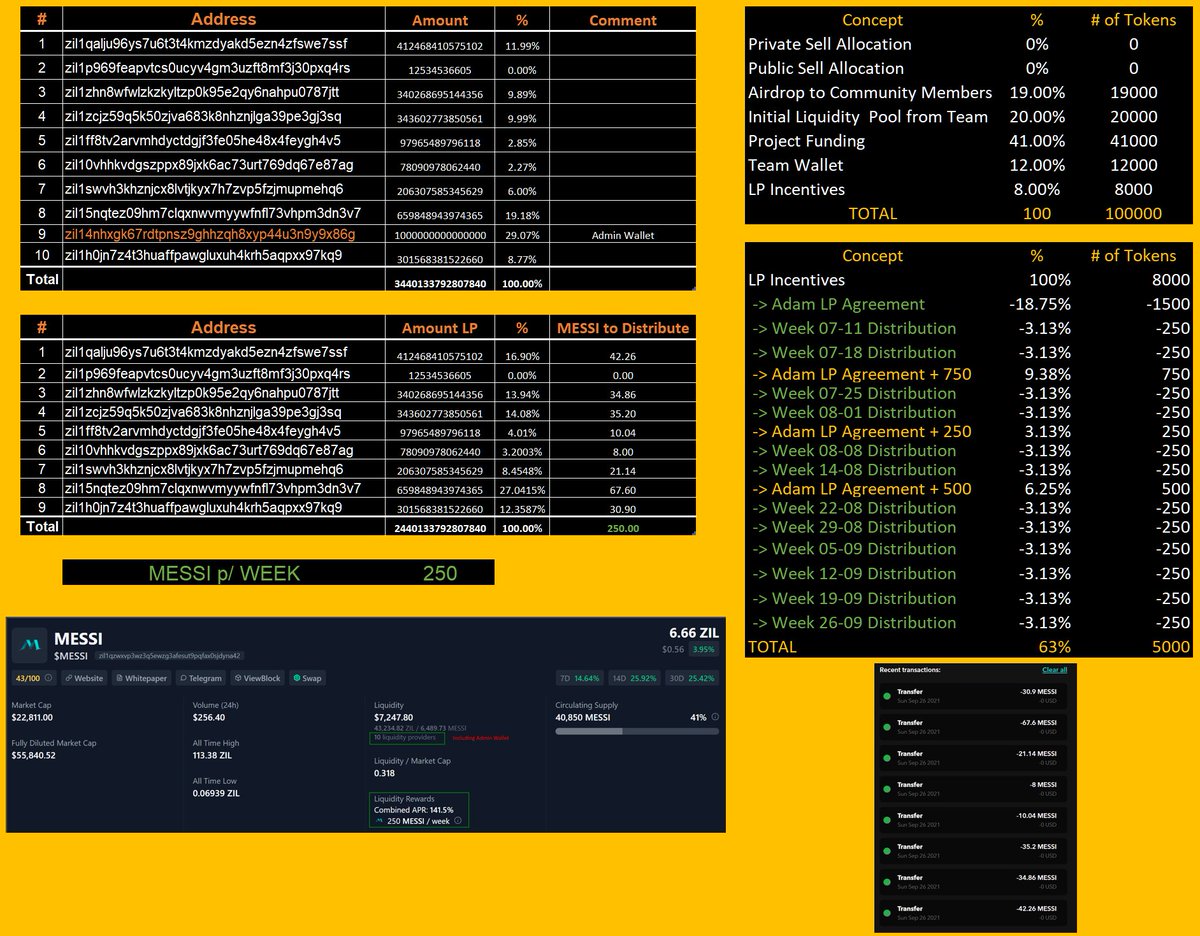The height and width of the screenshot is (936, 1200).
Task: Open the Whitepaper via its document icon
Action: [x=120, y=678]
